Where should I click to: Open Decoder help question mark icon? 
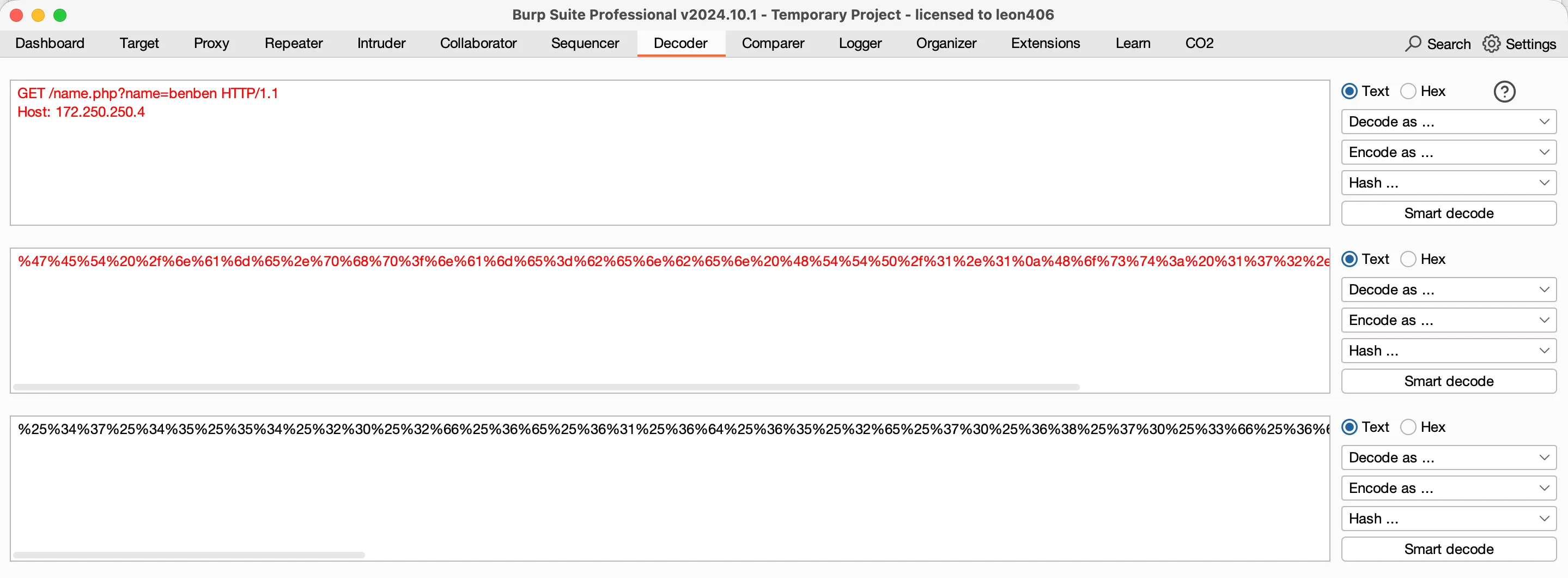(x=1504, y=92)
